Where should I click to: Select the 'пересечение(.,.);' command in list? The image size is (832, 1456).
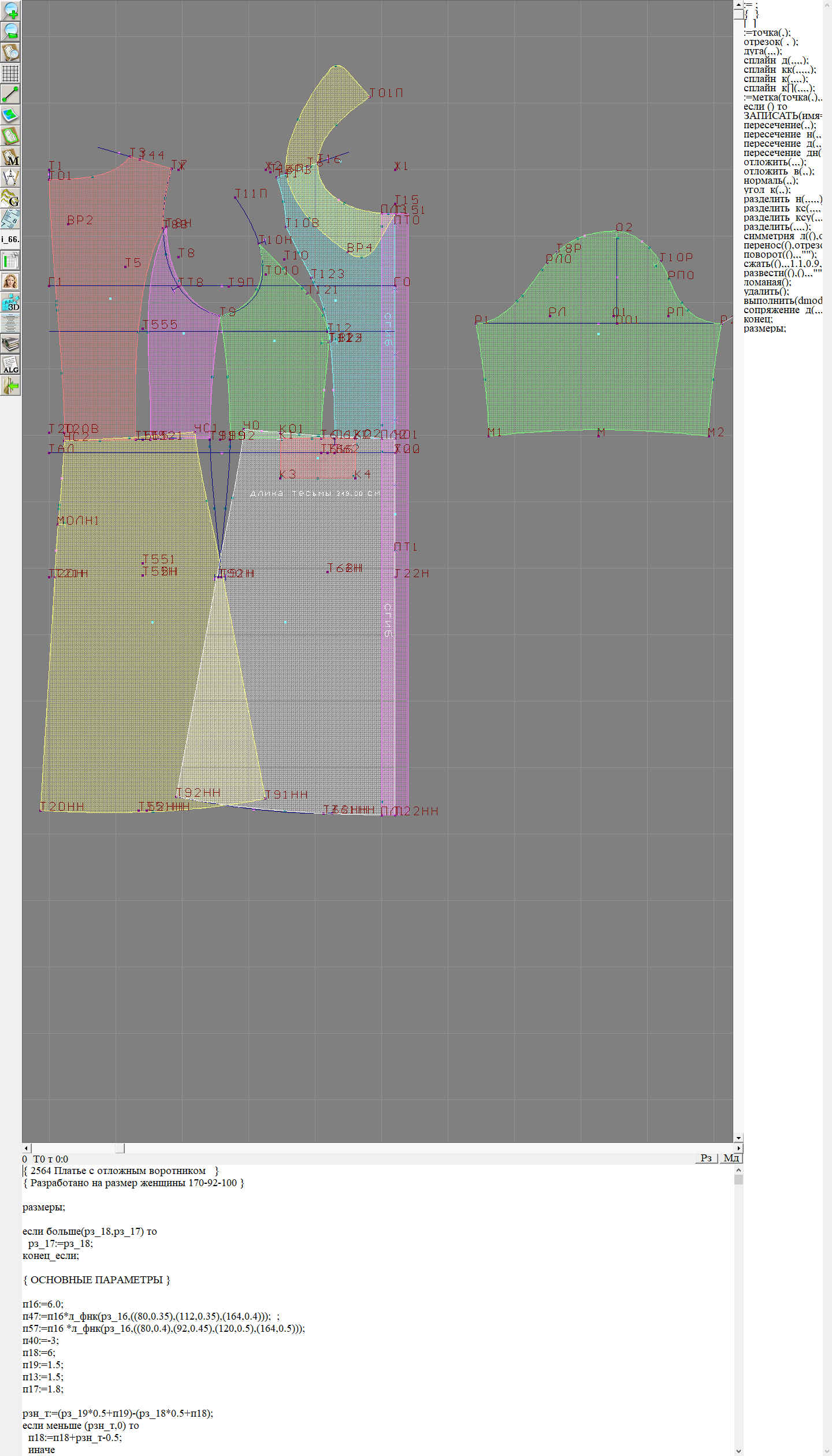pos(779,125)
